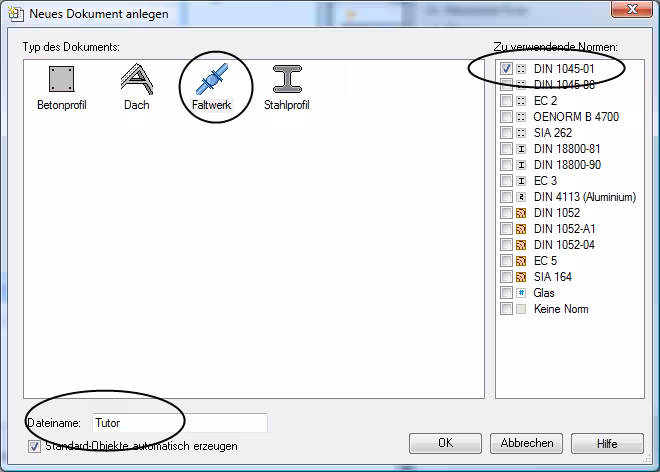Enable DIN 4113 (Aluminium) checkbox

(x=507, y=197)
